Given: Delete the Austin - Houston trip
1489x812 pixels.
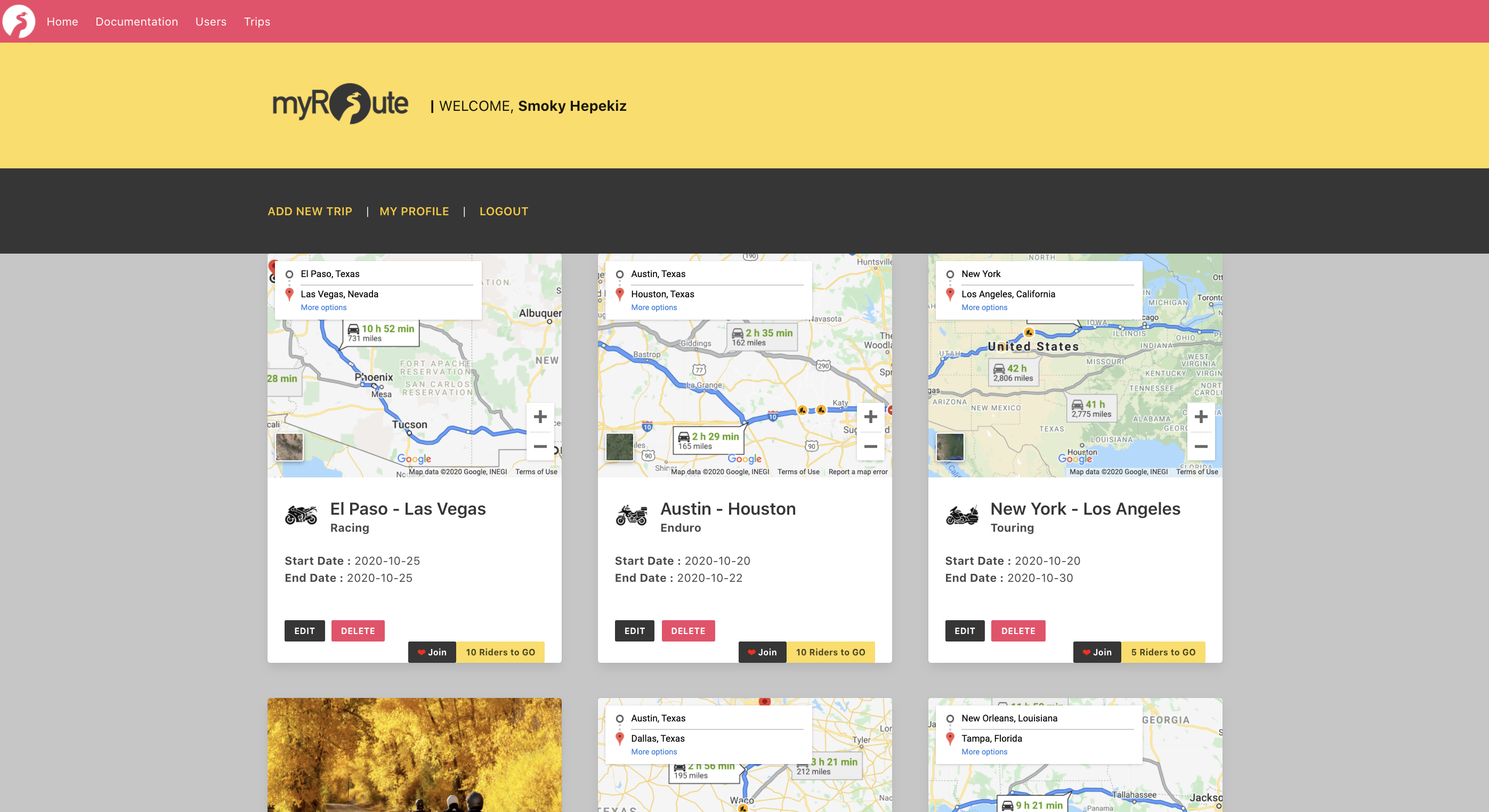Looking at the screenshot, I should point(689,631).
